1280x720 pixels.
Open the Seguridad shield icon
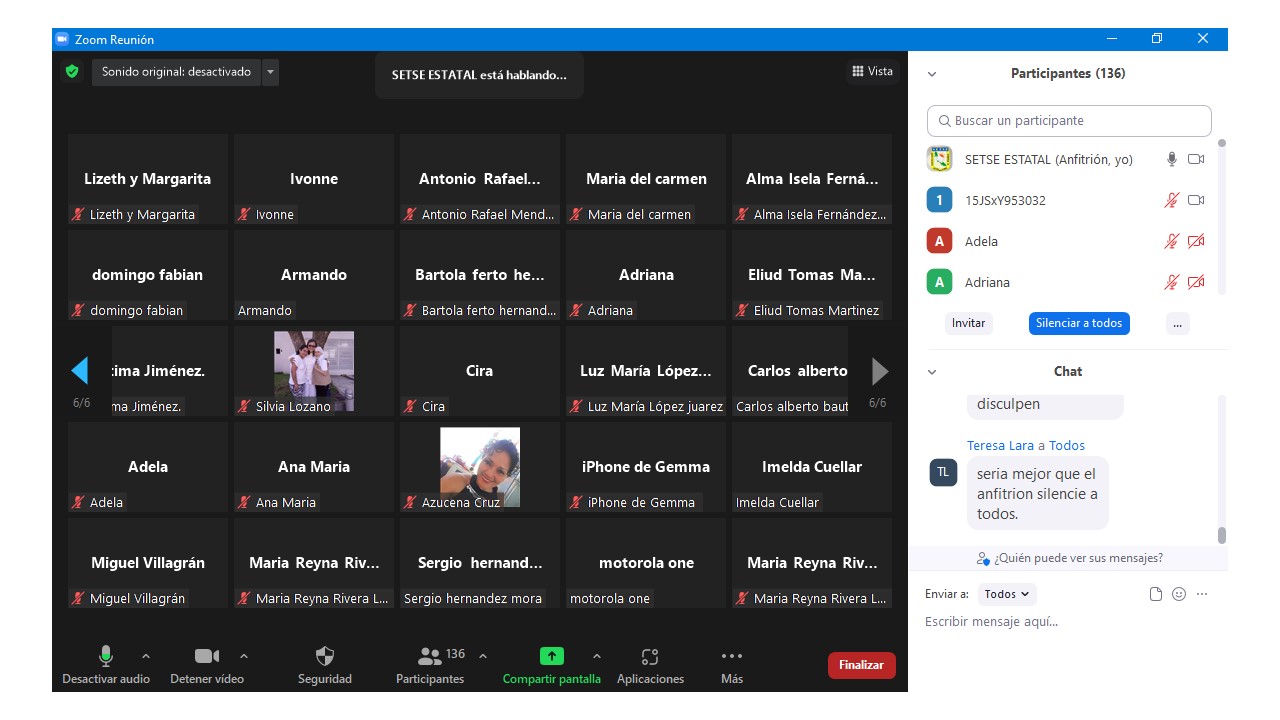click(325, 657)
